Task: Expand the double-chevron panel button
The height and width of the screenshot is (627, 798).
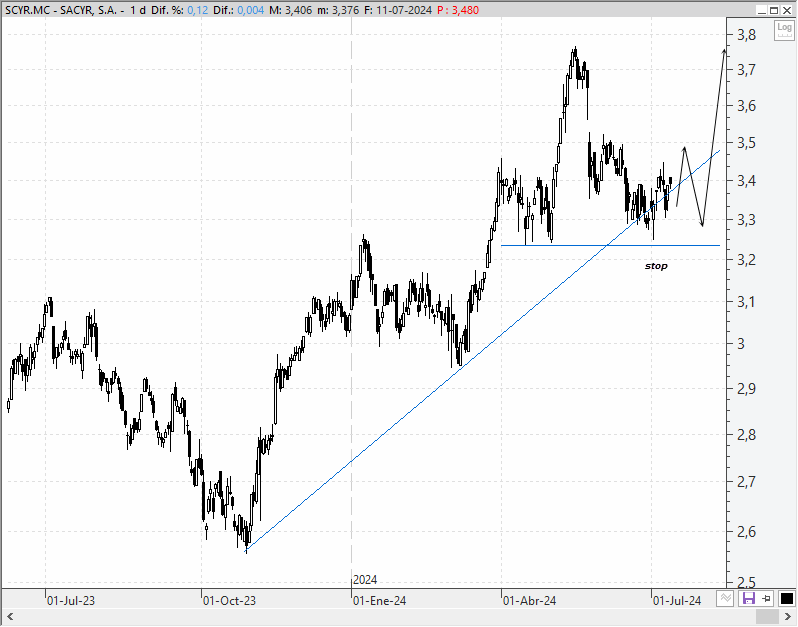Action: tap(725, 598)
